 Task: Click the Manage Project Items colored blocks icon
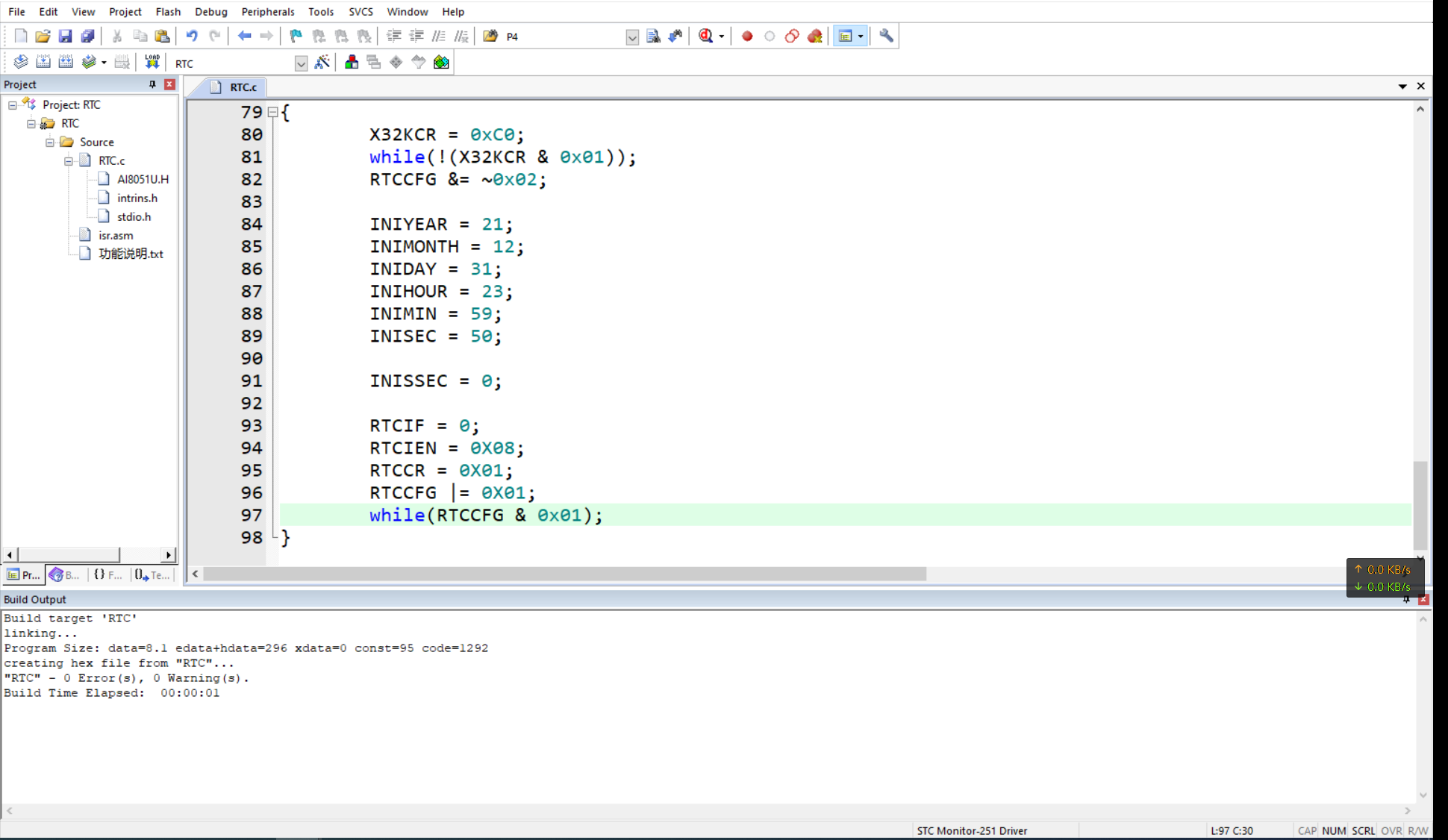pos(352,62)
